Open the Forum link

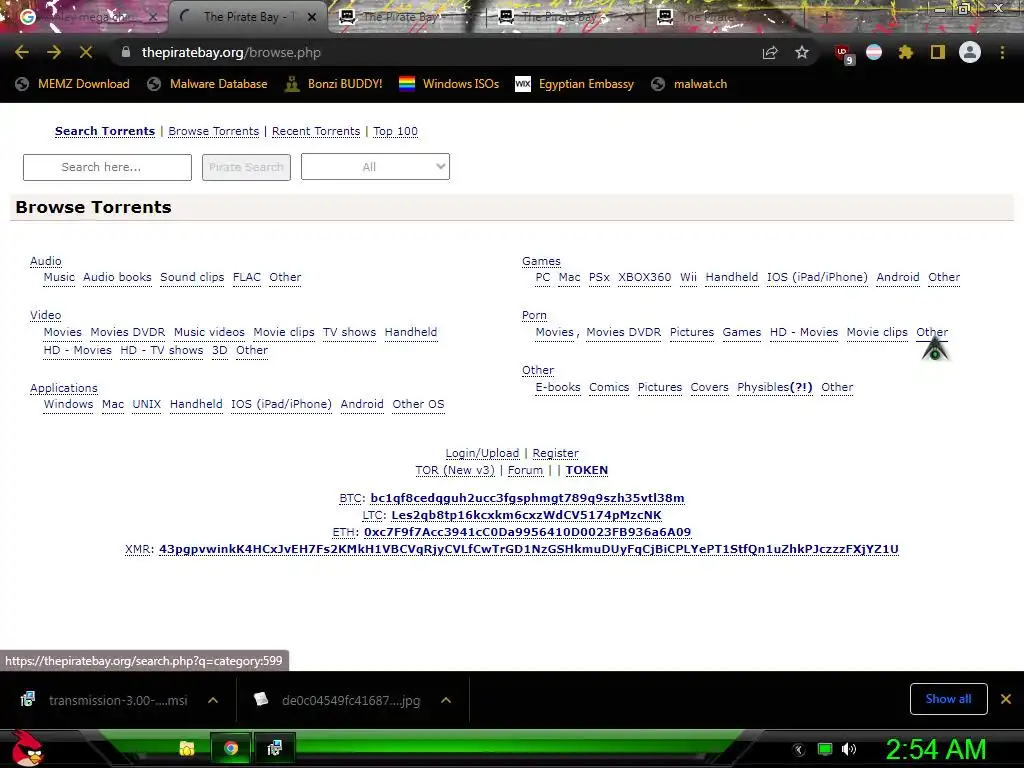(525, 470)
